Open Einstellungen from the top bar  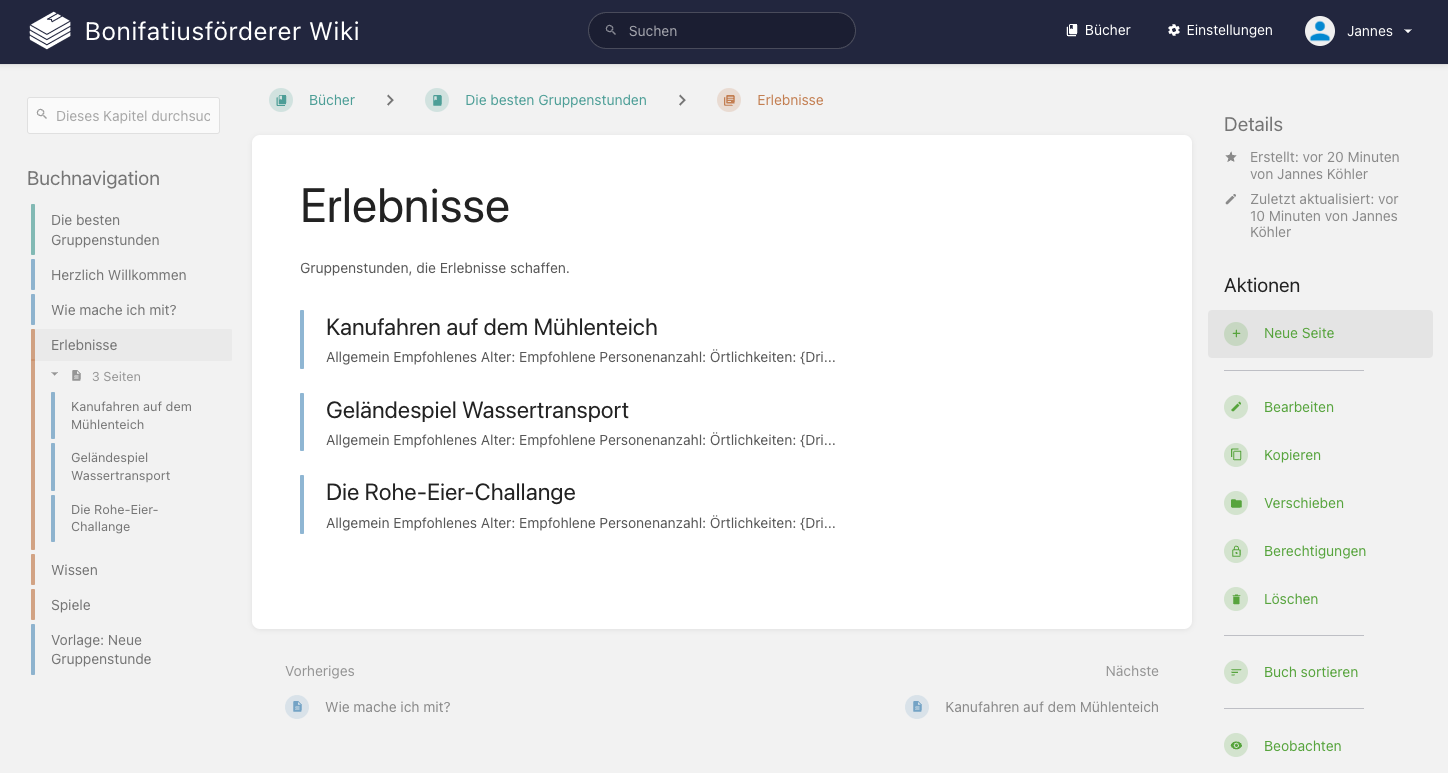[1220, 30]
